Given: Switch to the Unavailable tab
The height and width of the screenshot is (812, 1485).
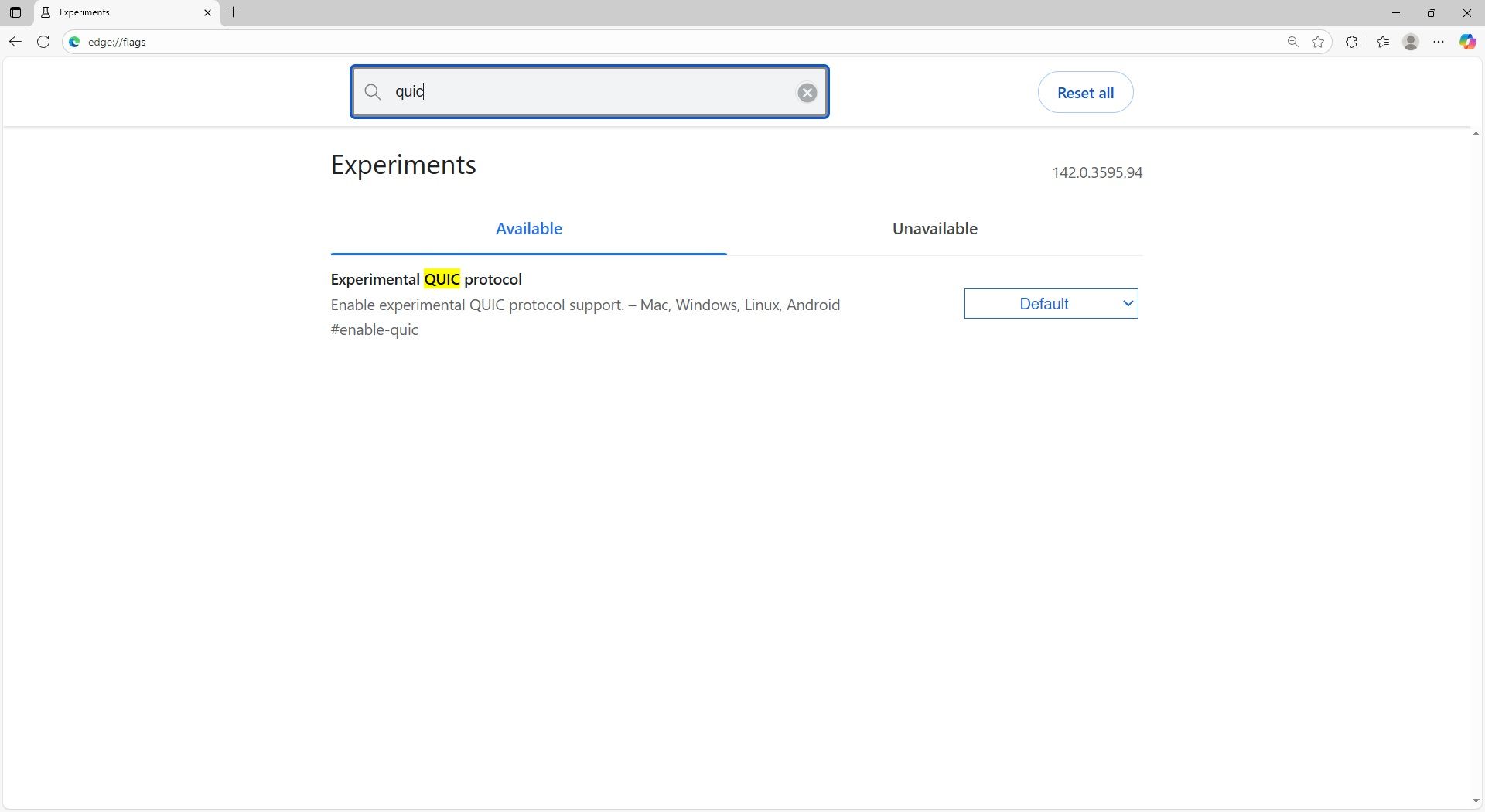Looking at the screenshot, I should point(934,229).
